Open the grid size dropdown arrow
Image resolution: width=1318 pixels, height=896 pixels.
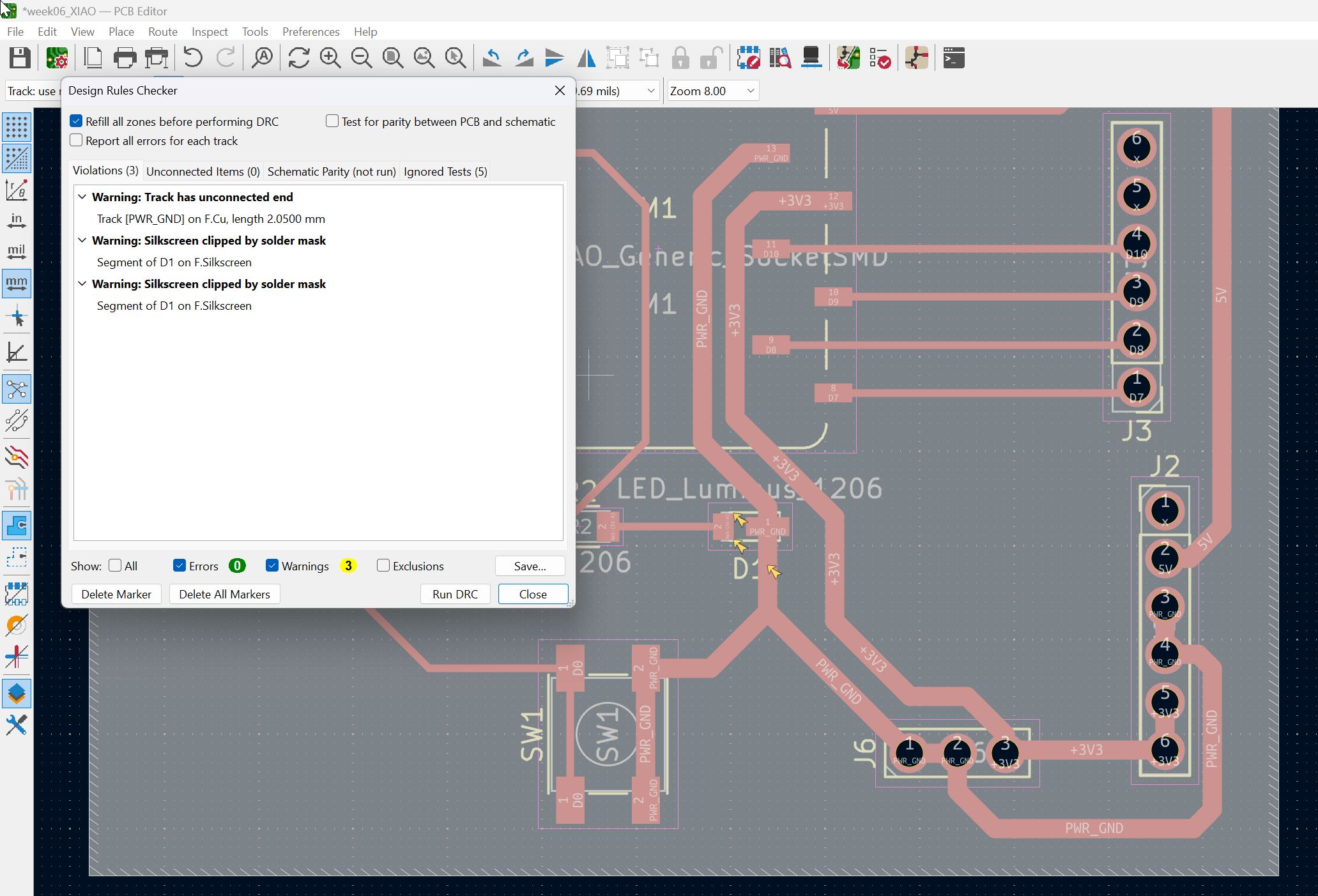(651, 91)
